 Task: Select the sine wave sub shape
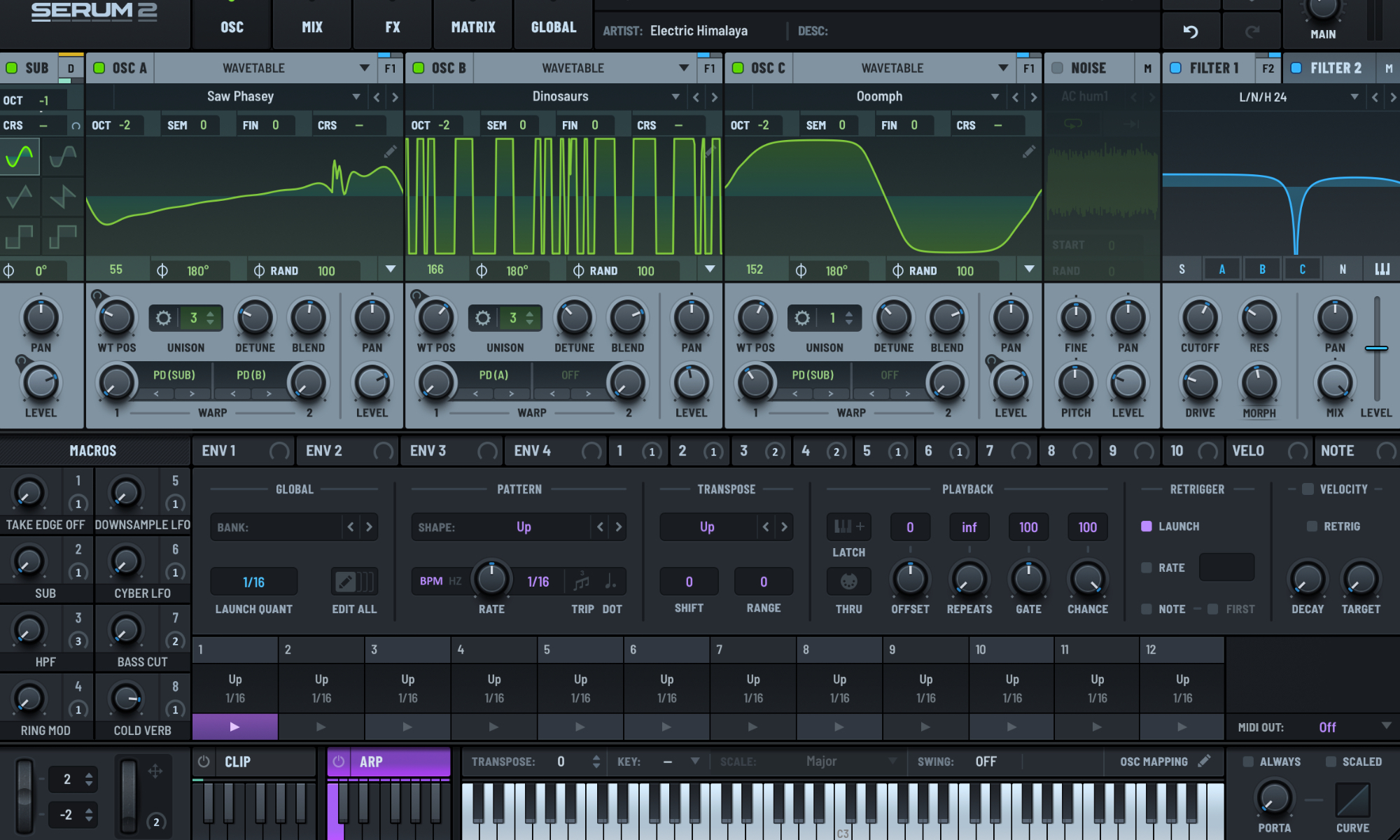[x=20, y=157]
